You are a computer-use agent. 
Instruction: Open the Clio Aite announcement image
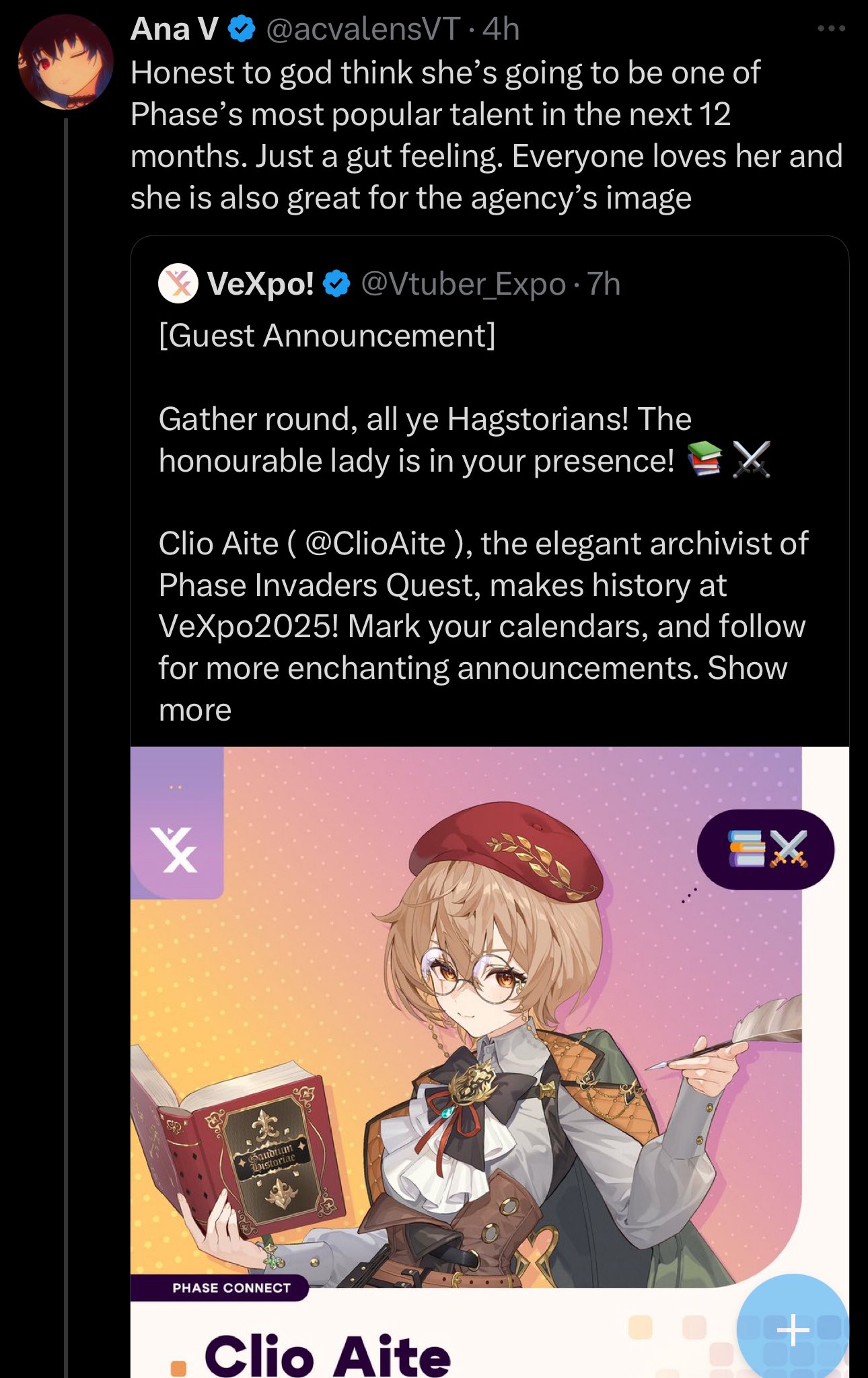pos(489,1062)
